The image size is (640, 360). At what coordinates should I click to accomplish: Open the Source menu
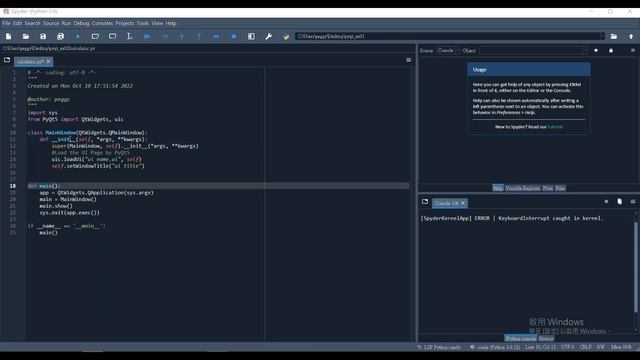pyautogui.click(x=51, y=23)
